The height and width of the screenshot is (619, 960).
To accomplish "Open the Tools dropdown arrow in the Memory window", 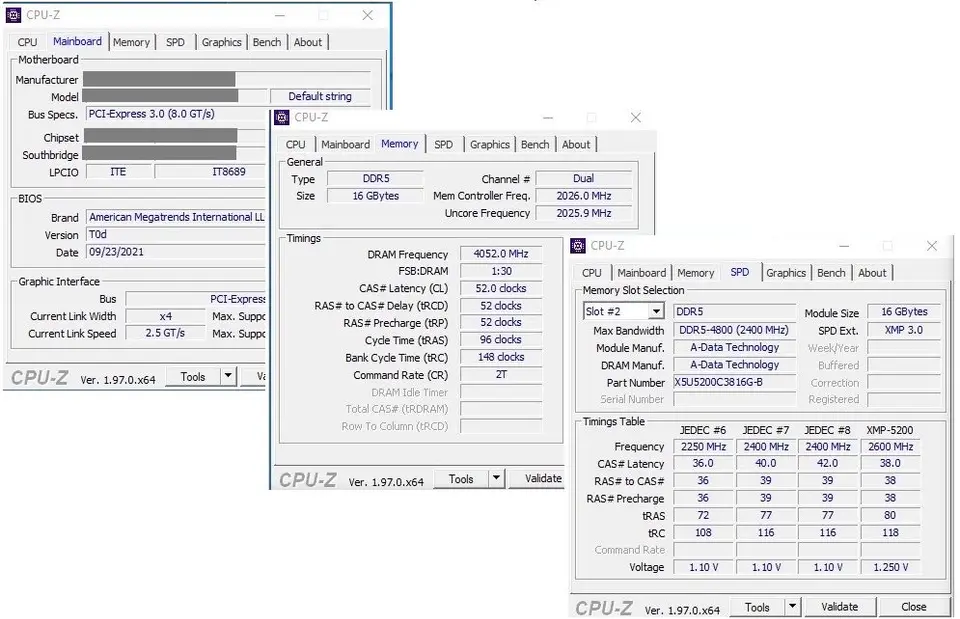I will (x=495, y=478).
